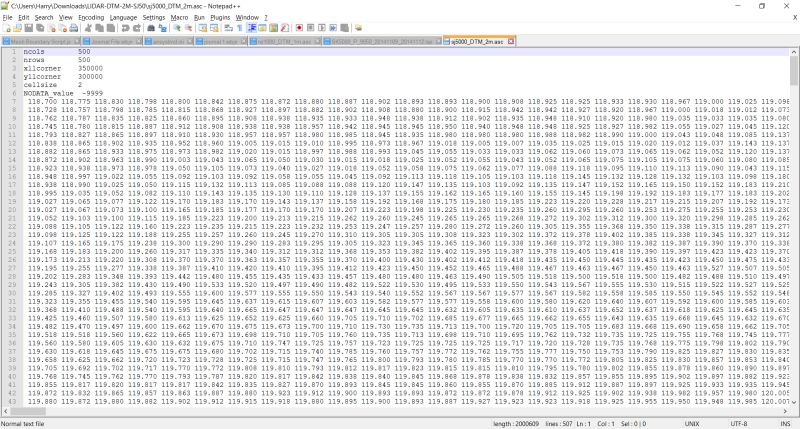Open the ? help menu
800x429 pixels.
(x=265, y=17)
